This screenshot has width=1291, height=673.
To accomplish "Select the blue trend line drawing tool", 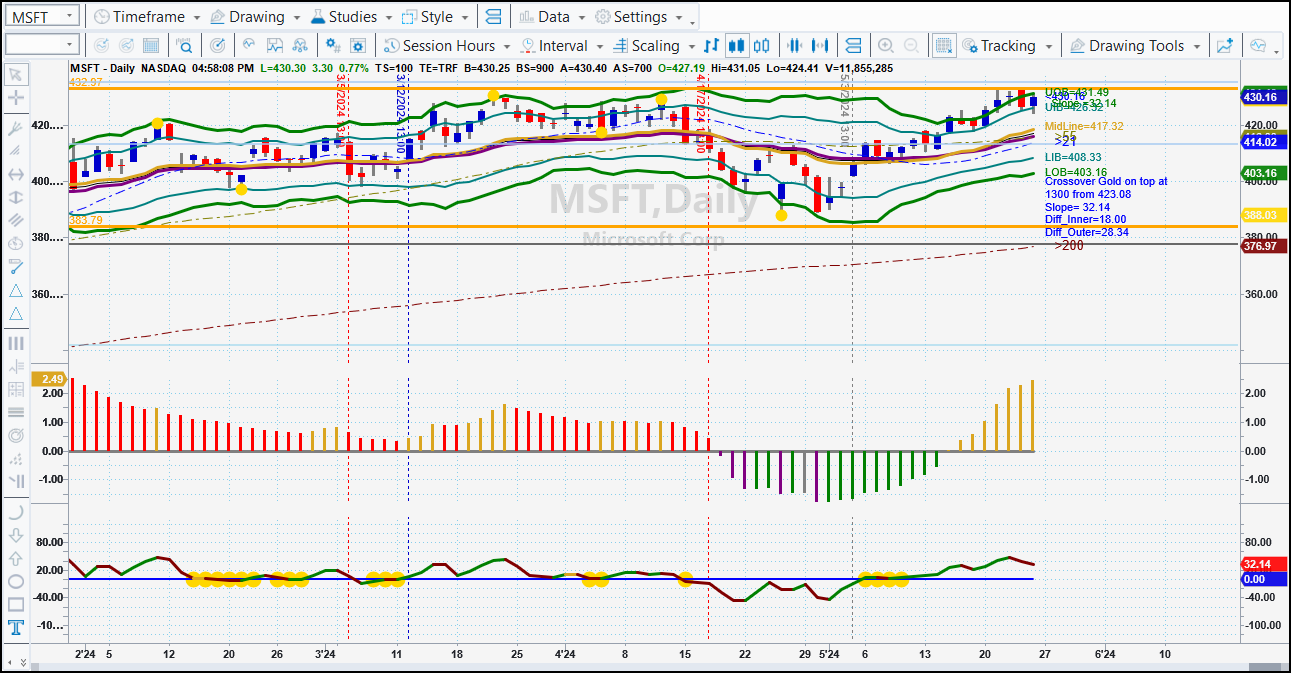I will coord(16,266).
